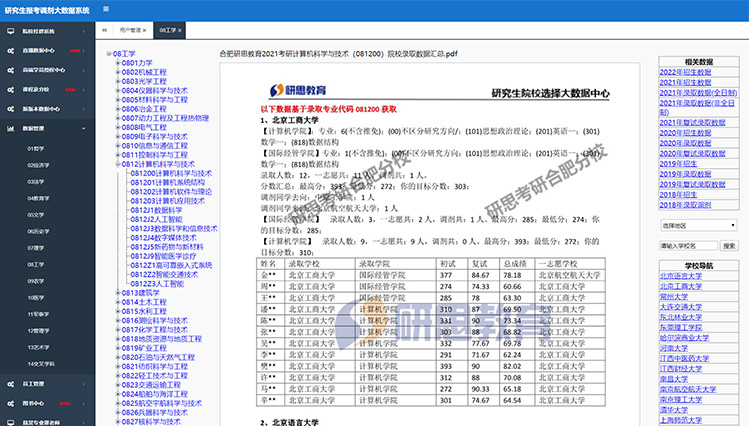Image resolution: width=749 pixels, height=426 pixels.
Task: Click the 研思教育 logo in the PDF
Action: tap(298, 90)
